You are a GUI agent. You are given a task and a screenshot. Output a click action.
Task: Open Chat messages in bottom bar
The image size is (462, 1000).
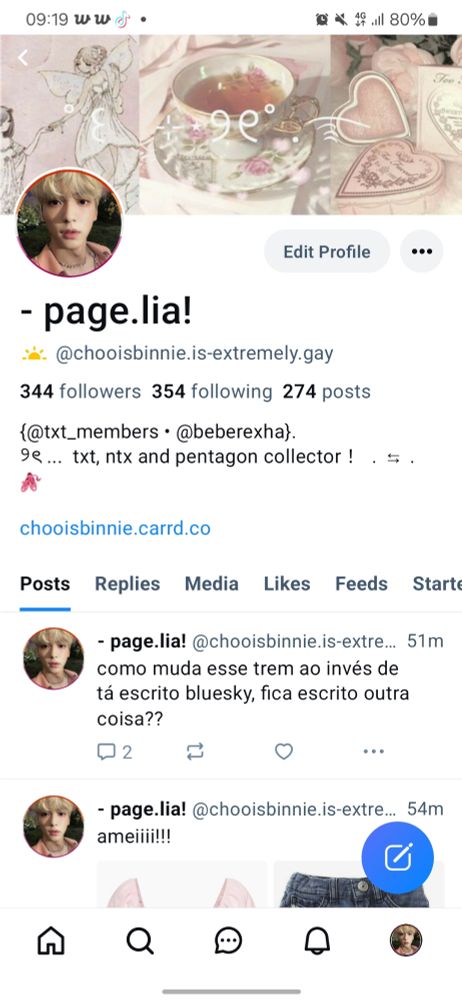(x=228, y=940)
